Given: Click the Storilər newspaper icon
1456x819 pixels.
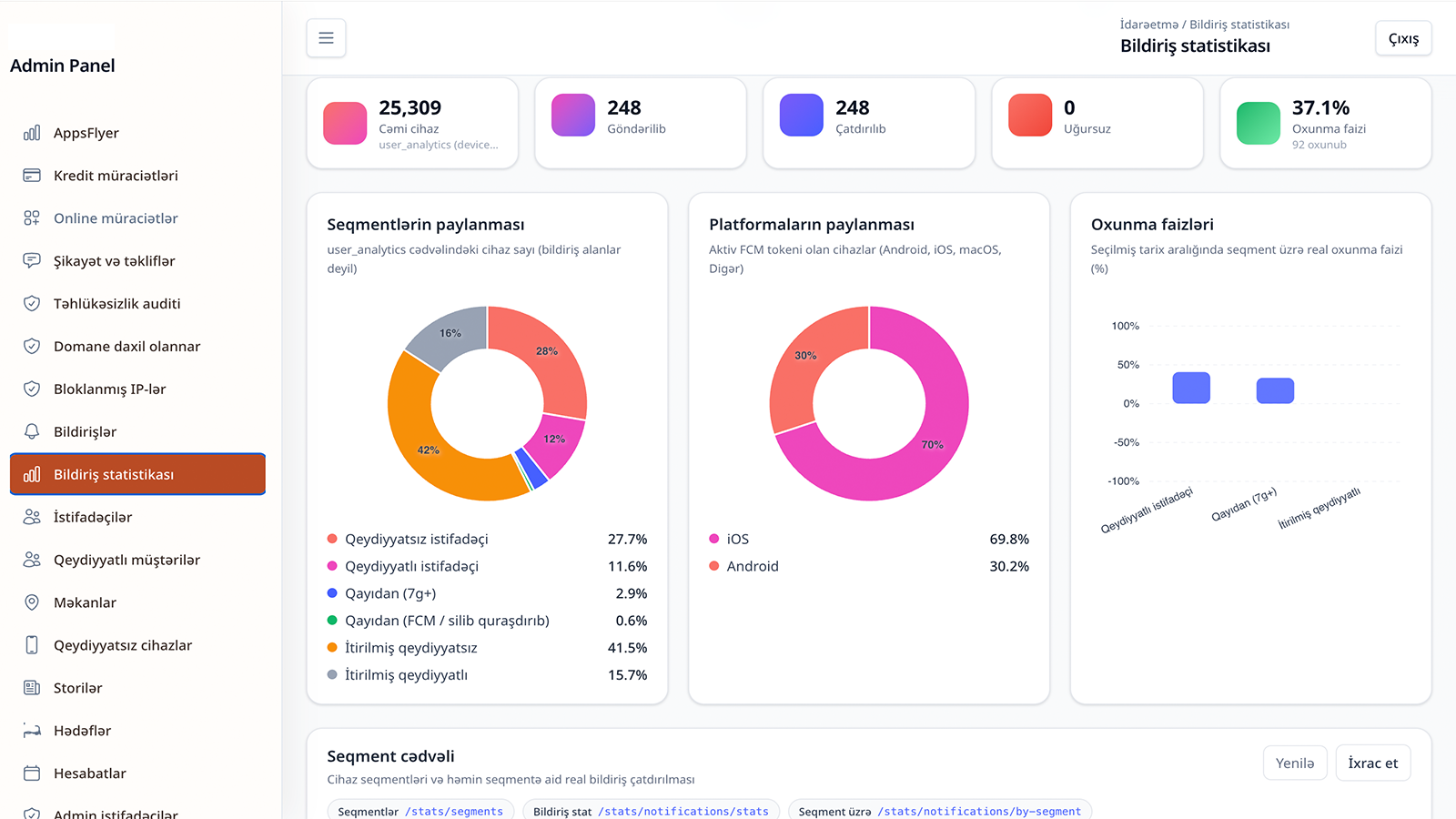Looking at the screenshot, I should (x=32, y=689).
